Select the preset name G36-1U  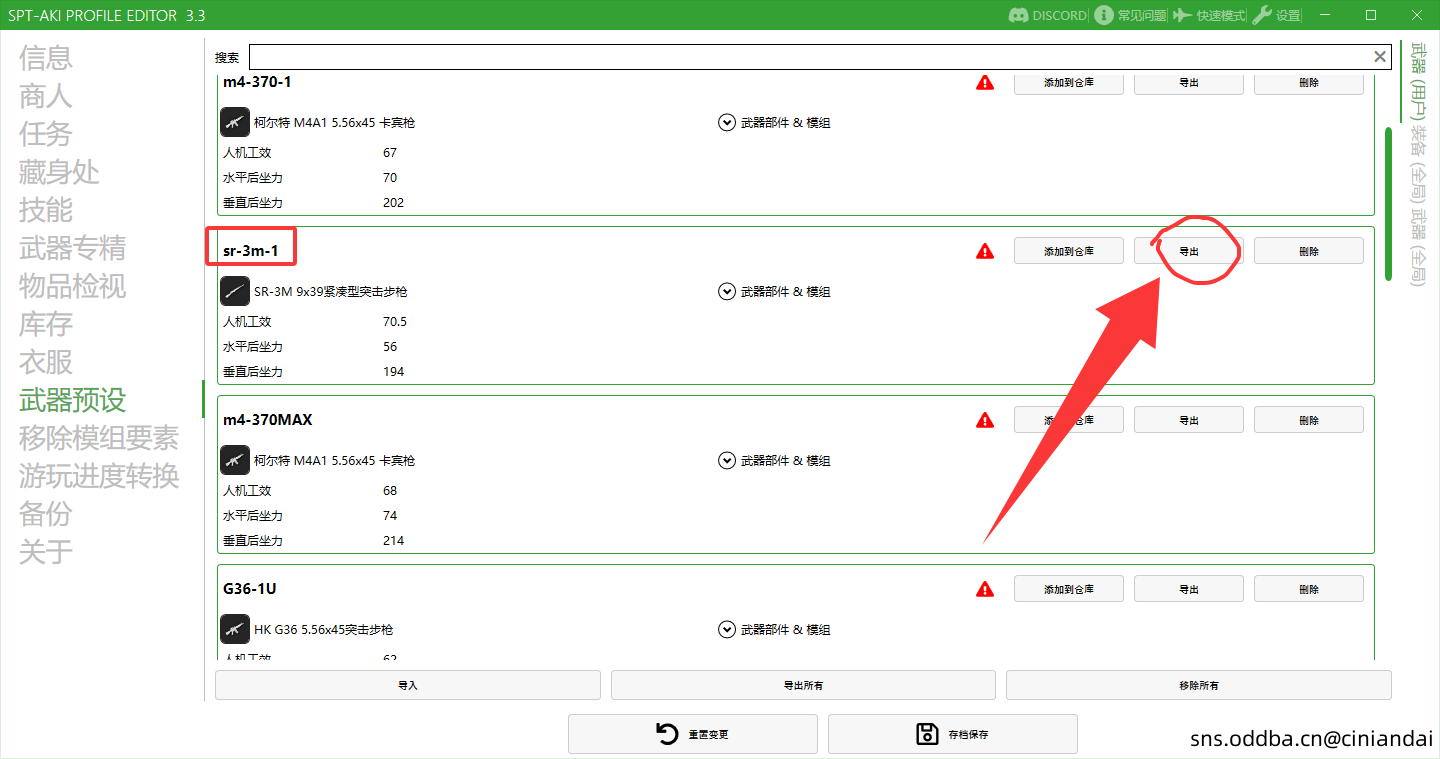coord(250,589)
